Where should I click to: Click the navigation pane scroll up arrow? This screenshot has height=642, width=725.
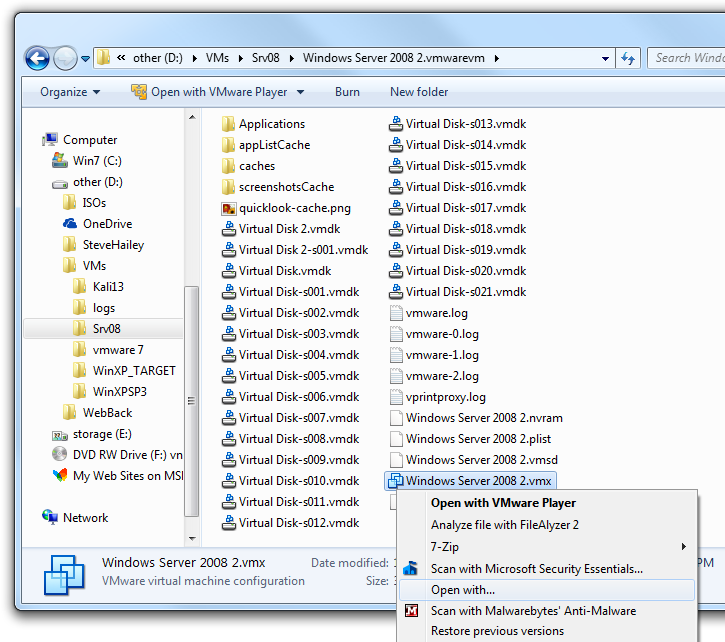192,117
